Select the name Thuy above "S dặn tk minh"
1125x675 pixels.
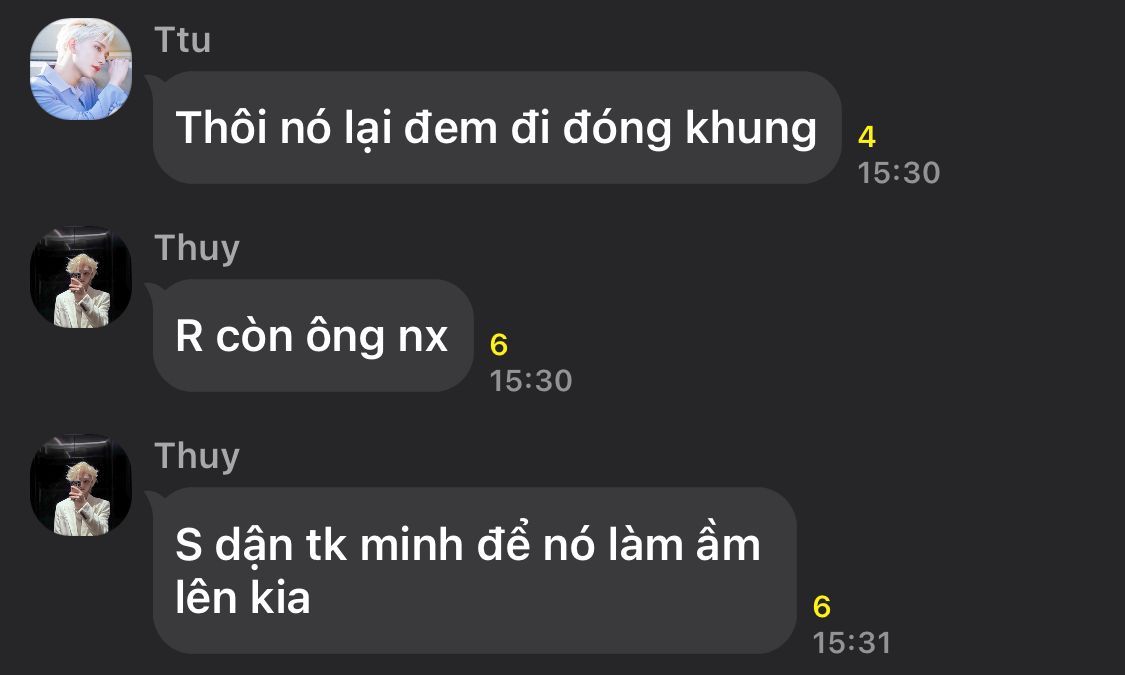click(x=197, y=457)
